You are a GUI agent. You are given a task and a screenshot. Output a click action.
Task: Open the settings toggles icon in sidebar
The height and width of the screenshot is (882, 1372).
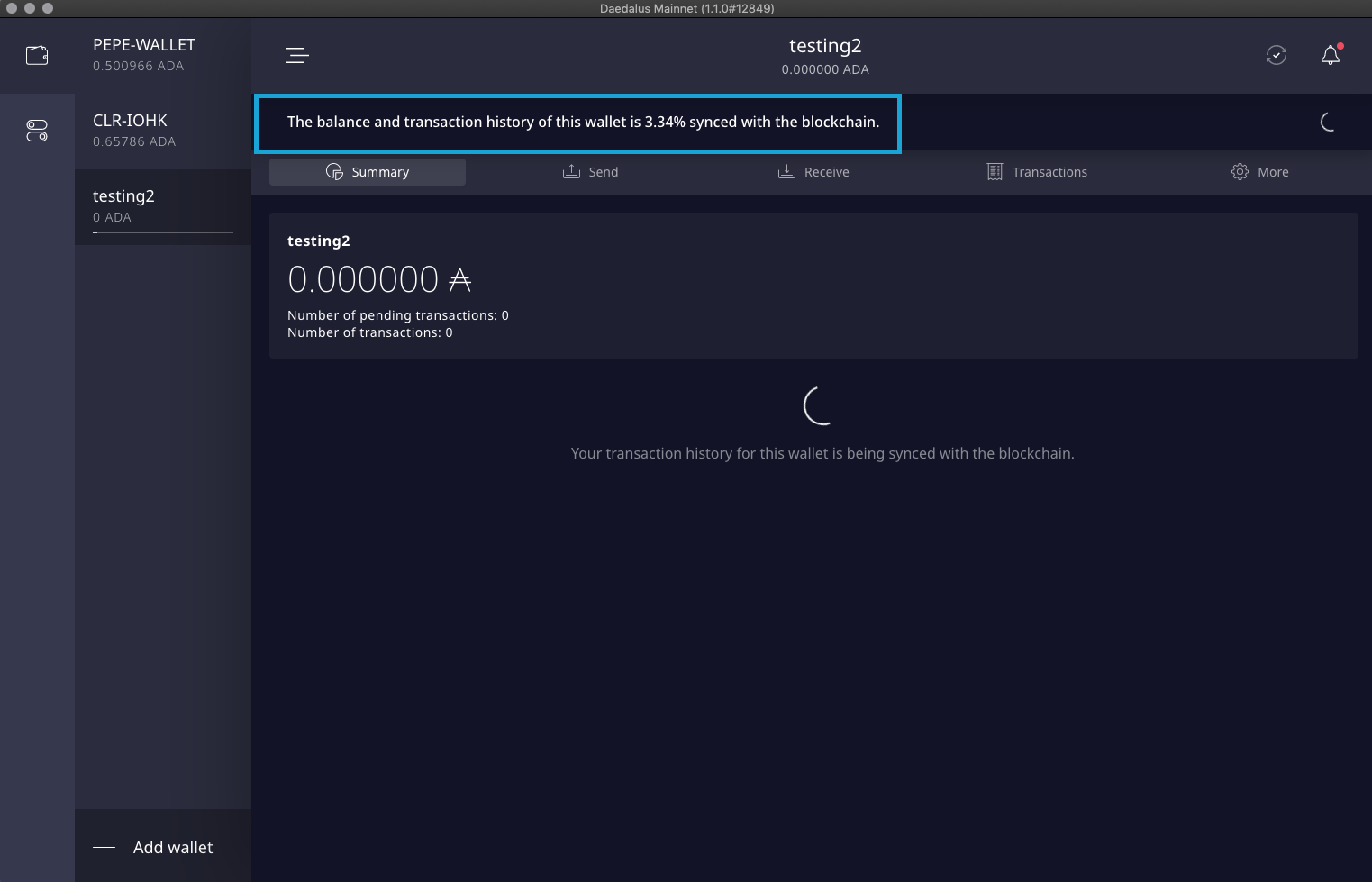pos(37,131)
